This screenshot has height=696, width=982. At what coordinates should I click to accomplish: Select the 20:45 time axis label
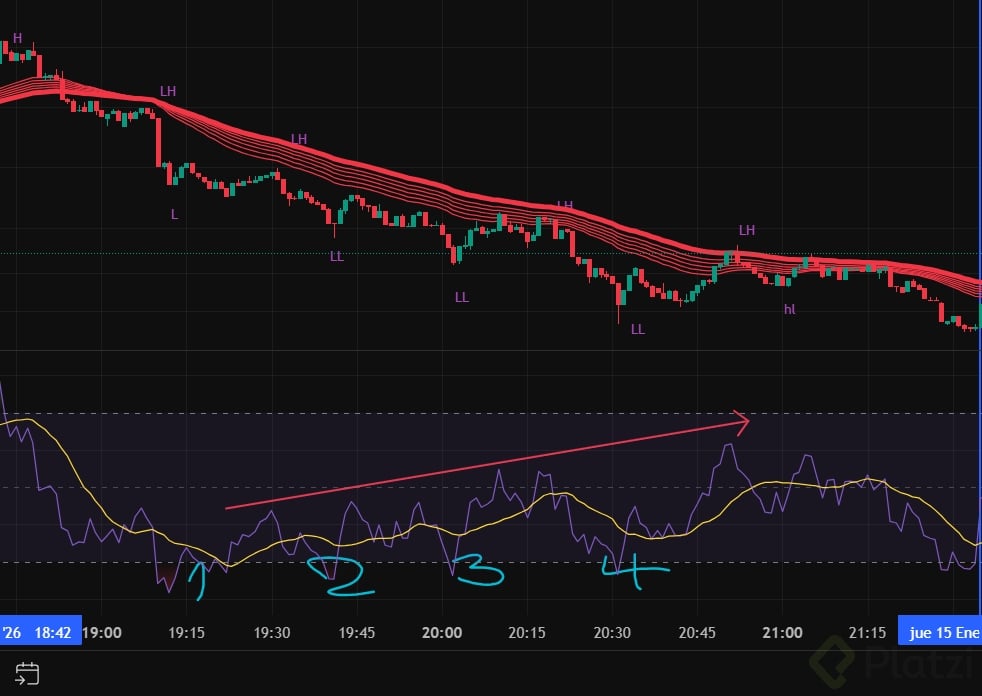point(697,632)
